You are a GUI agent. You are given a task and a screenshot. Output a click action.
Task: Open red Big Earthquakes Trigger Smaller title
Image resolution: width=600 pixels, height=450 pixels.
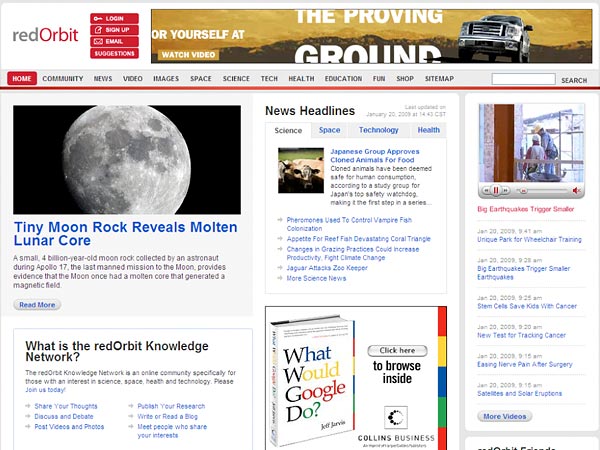(526, 209)
